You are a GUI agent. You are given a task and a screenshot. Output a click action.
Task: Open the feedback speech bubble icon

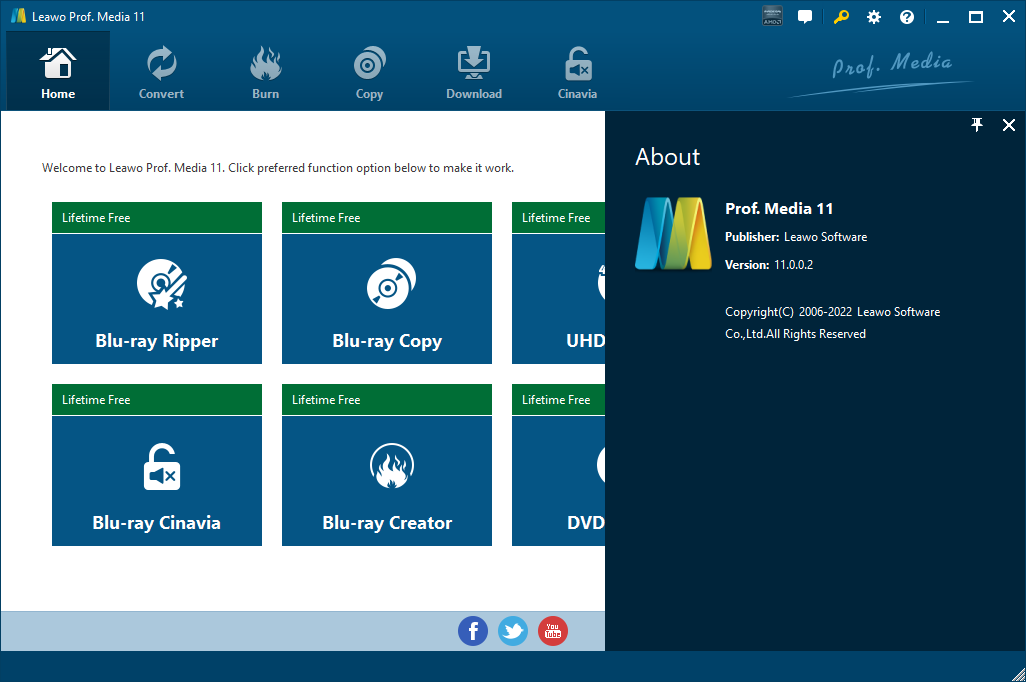(x=805, y=17)
